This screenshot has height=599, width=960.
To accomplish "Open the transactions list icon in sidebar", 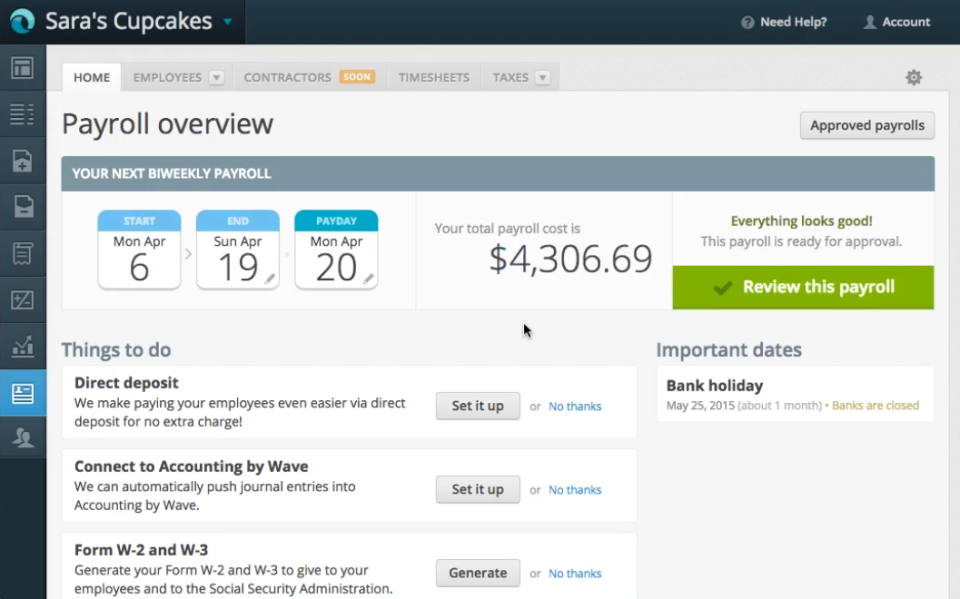I will coord(23,114).
